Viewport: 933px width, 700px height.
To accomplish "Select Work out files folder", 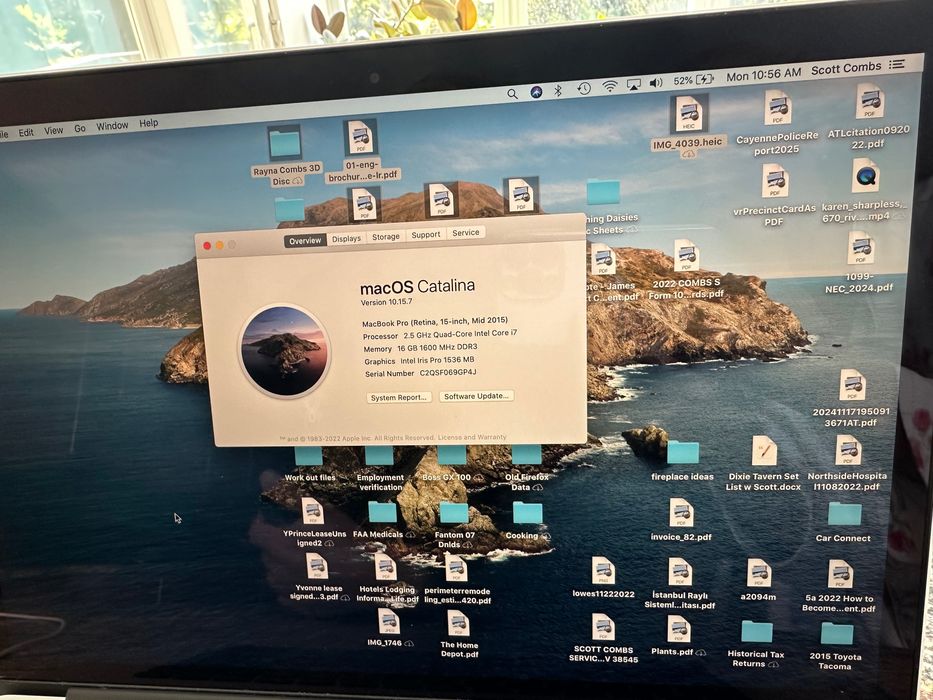I will pyautogui.click(x=309, y=456).
